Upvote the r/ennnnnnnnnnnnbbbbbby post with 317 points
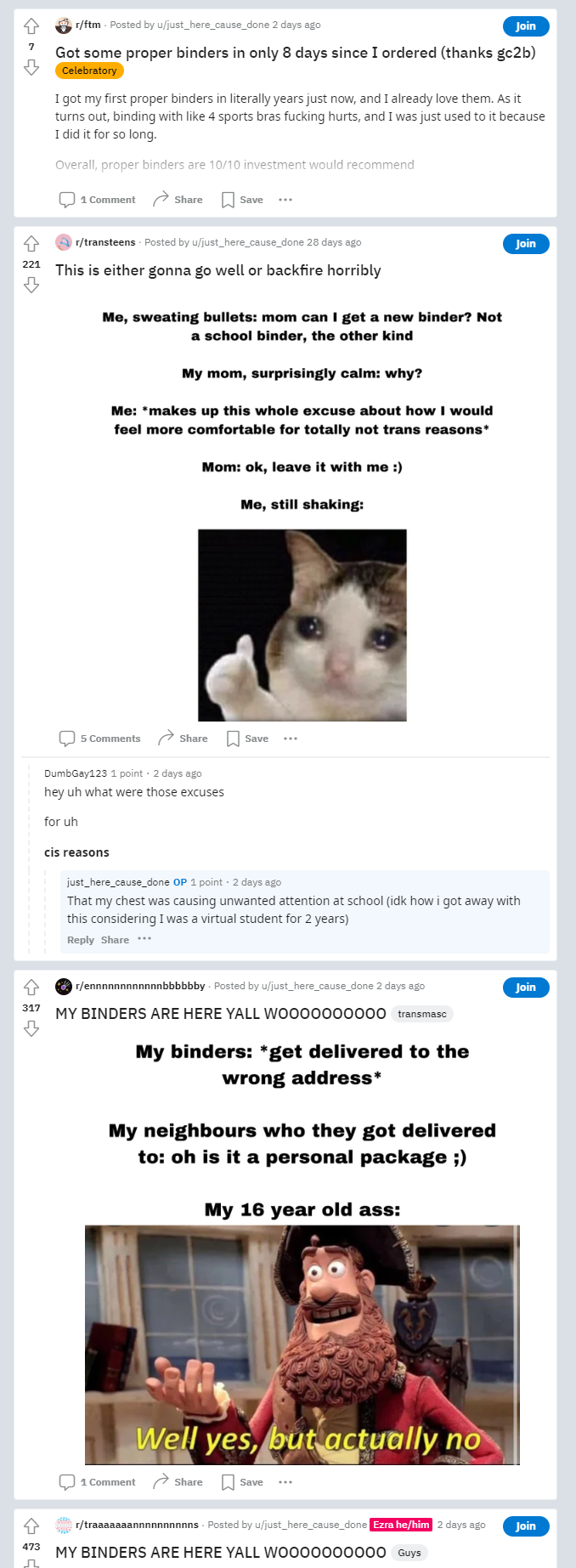Screen dimensions: 576x1568 tap(31, 988)
